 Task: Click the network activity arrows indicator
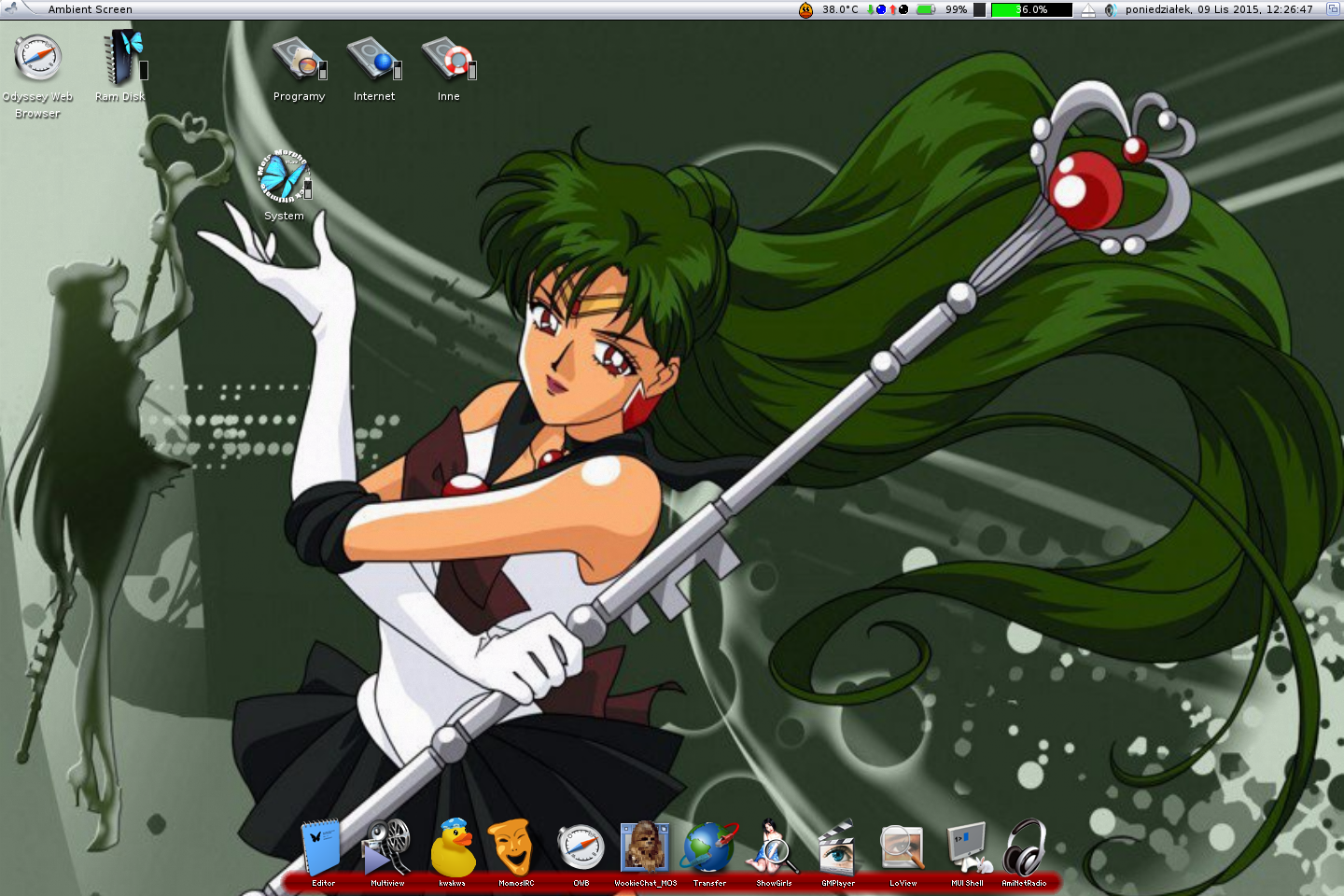[x=887, y=9]
